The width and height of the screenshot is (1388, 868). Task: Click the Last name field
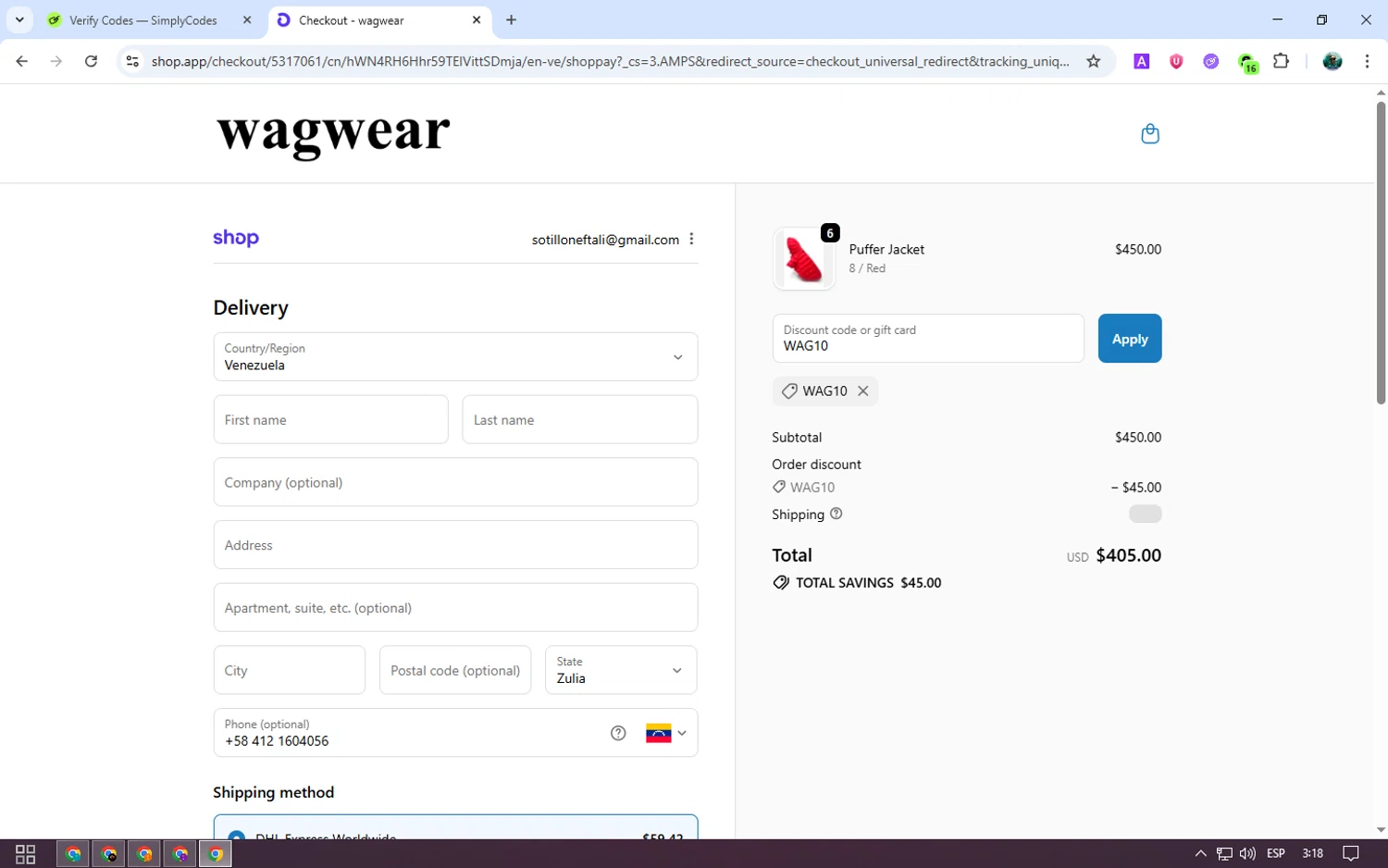(x=580, y=419)
